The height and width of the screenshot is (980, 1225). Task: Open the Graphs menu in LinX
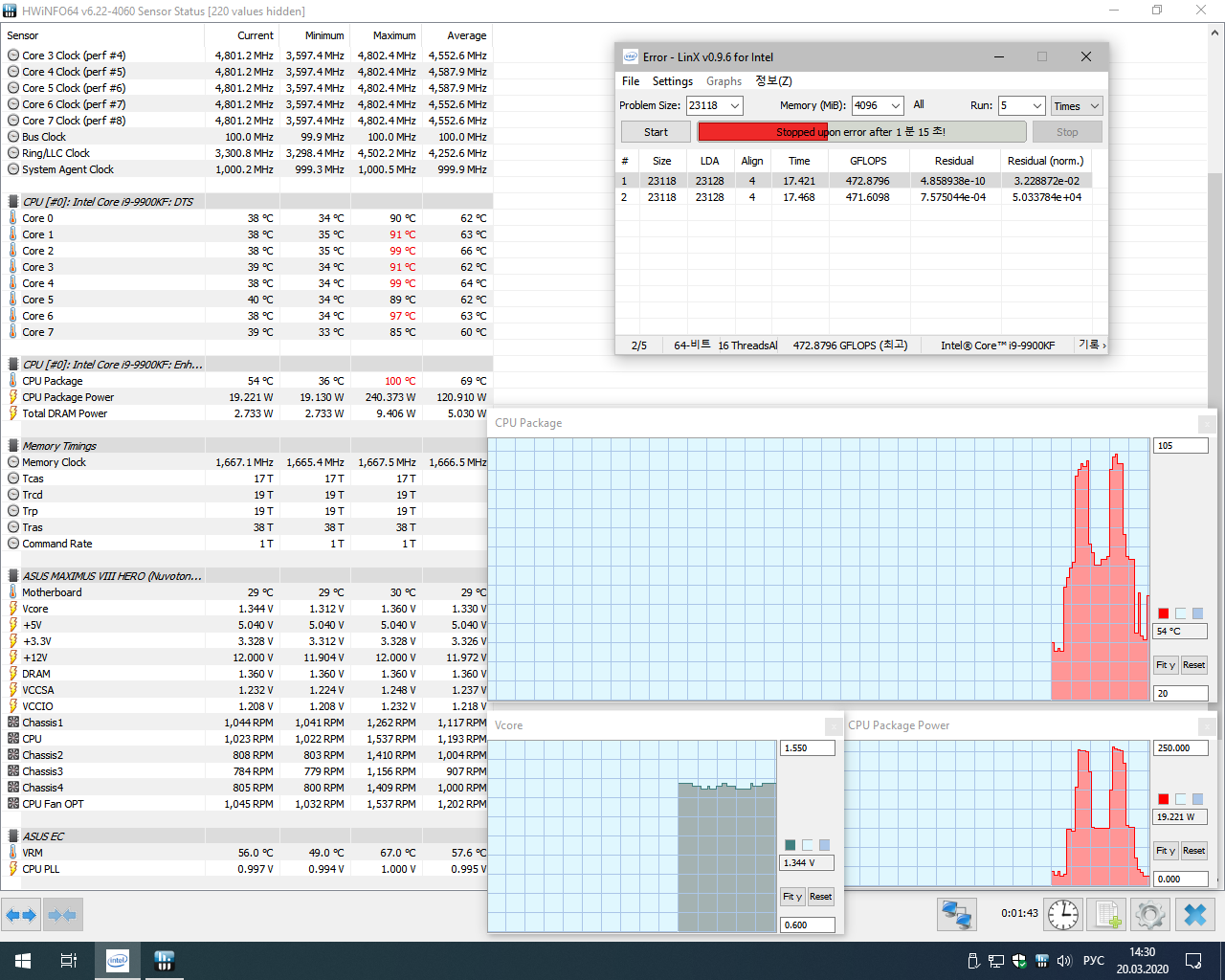[724, 81]
